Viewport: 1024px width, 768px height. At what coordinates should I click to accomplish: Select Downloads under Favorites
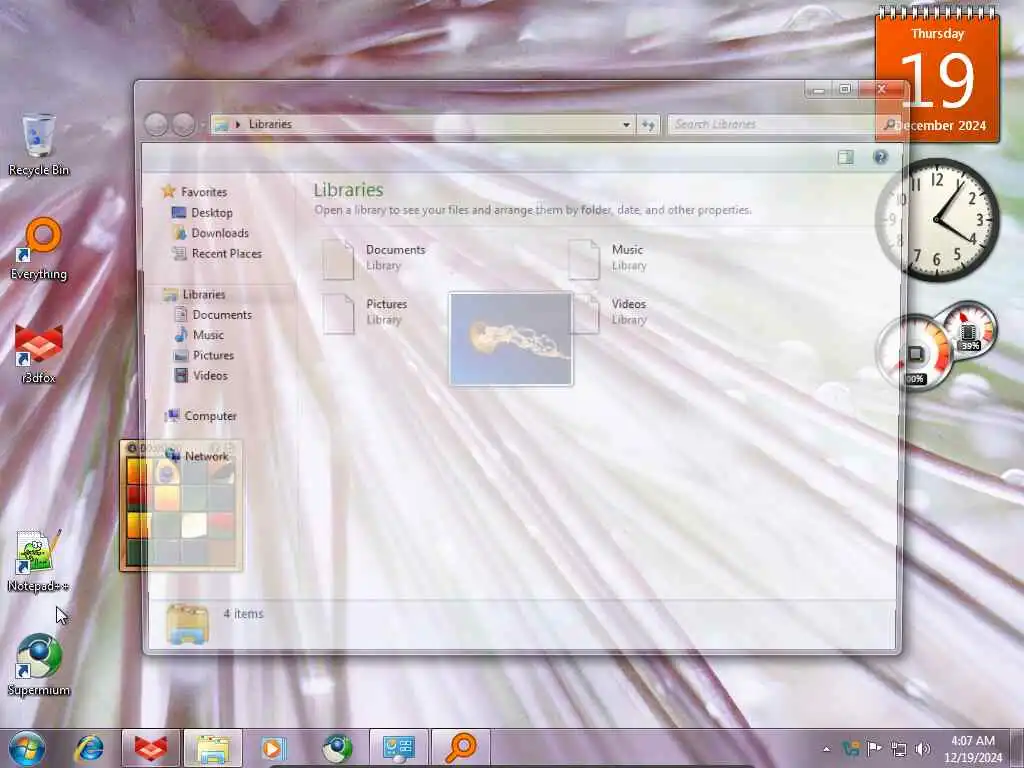point(219,233)
